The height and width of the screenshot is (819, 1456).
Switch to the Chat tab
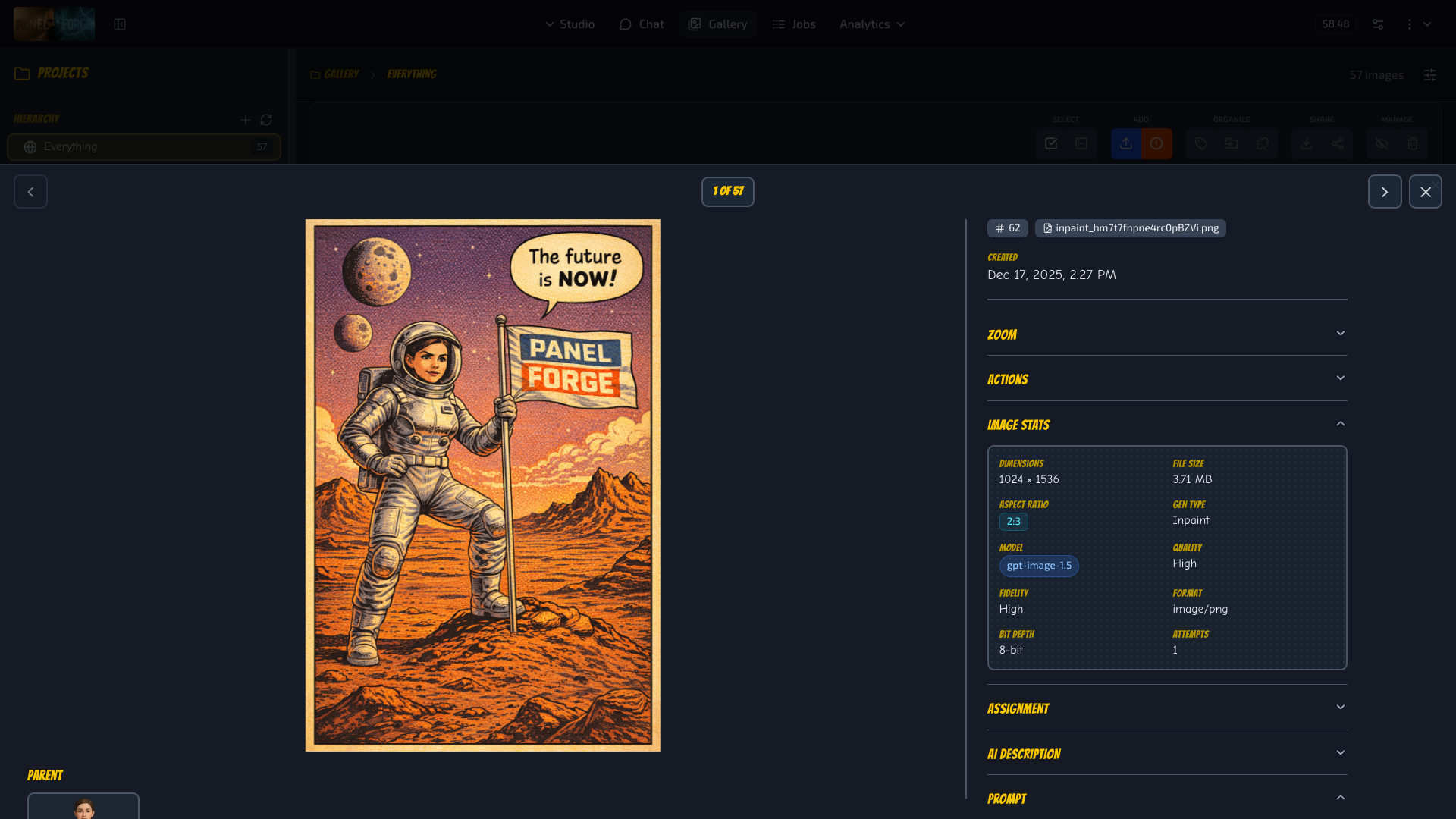click(x=642, y=24)
